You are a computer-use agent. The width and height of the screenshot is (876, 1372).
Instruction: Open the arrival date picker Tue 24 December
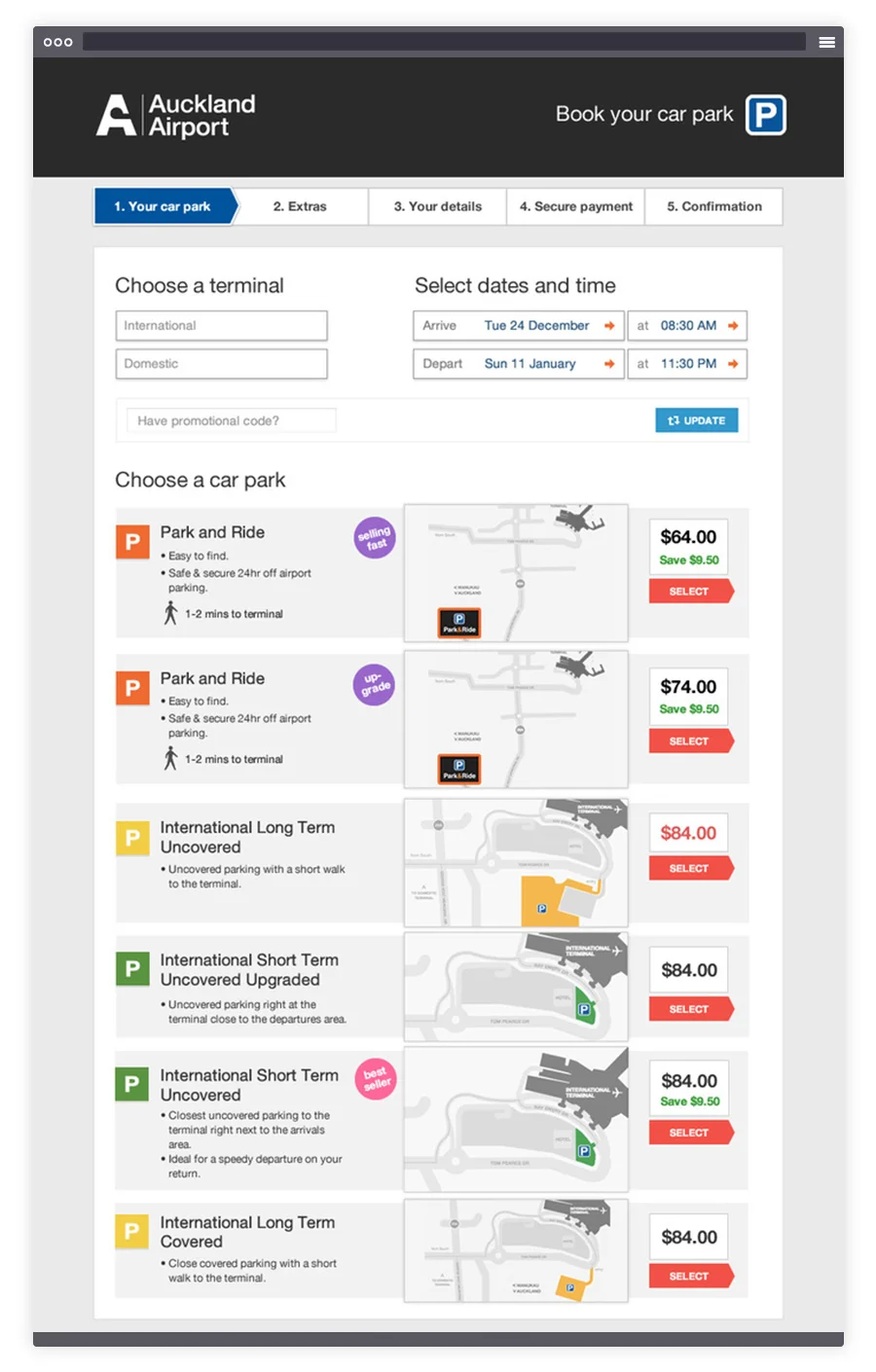click(x=519, y=326)
